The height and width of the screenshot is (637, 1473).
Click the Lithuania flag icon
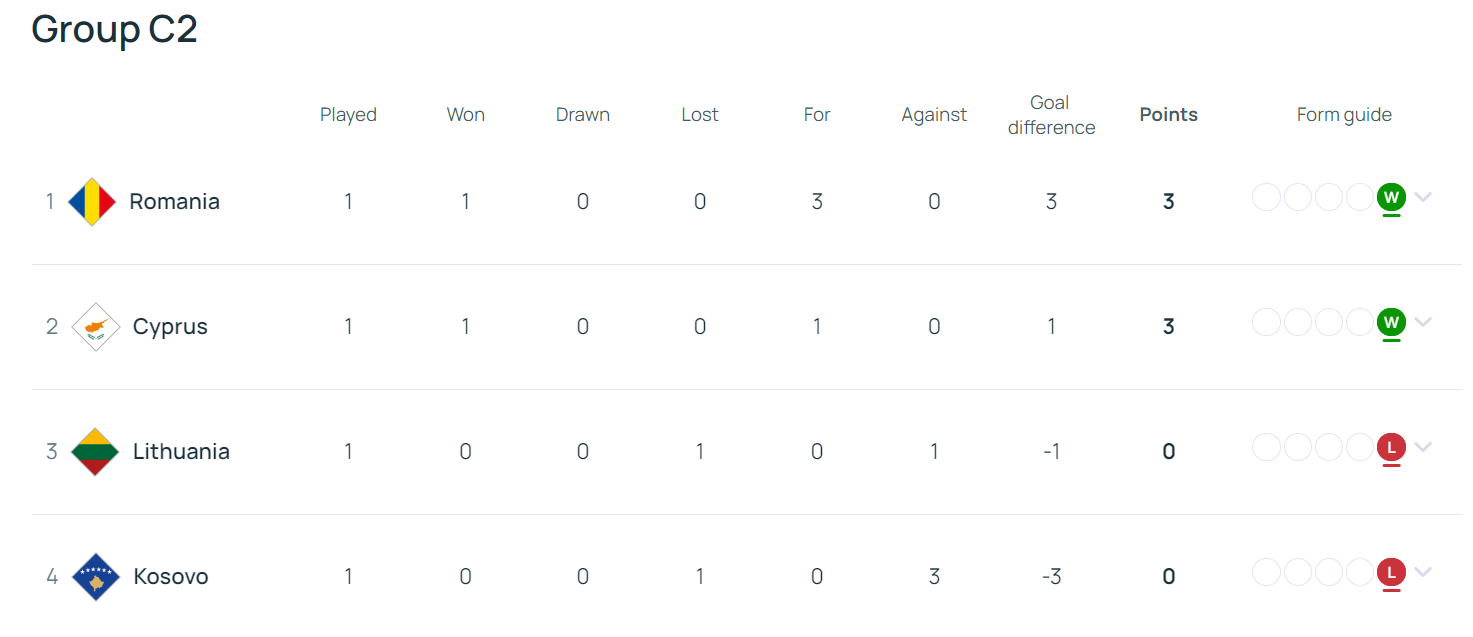pos(96,452)
